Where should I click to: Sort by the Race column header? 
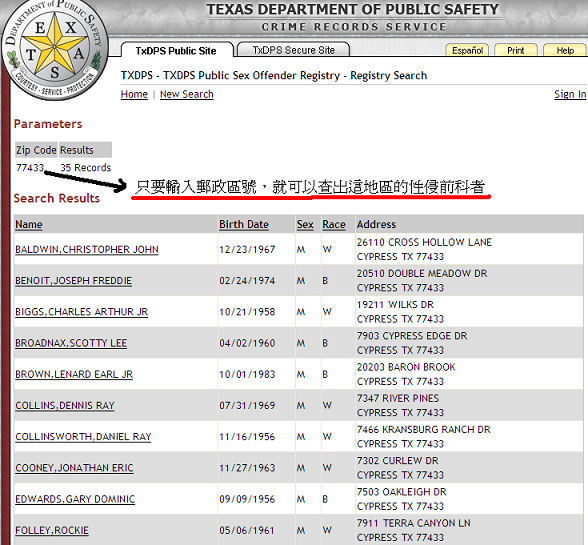334,224
